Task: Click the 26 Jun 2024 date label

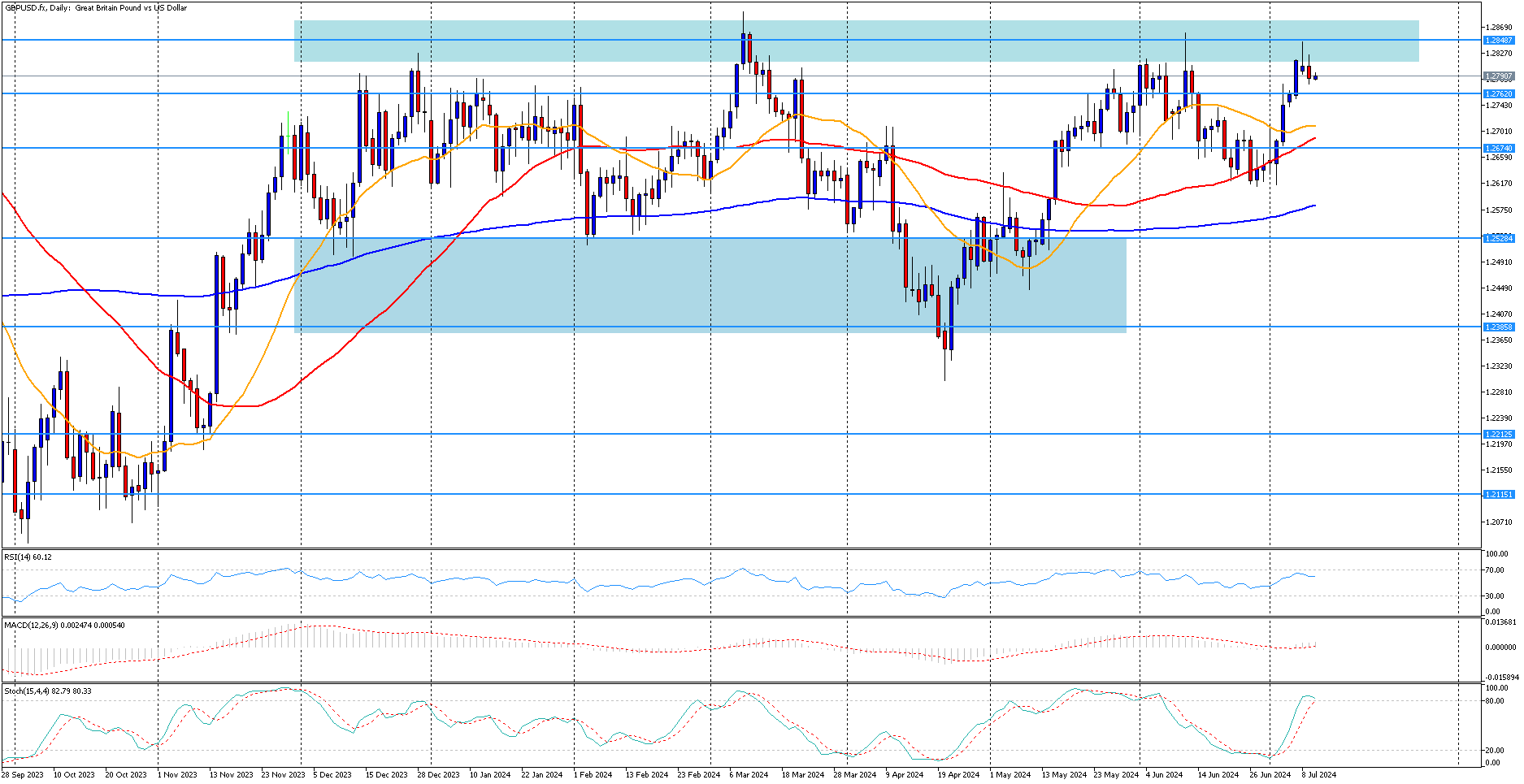Action: (1270, 775)
